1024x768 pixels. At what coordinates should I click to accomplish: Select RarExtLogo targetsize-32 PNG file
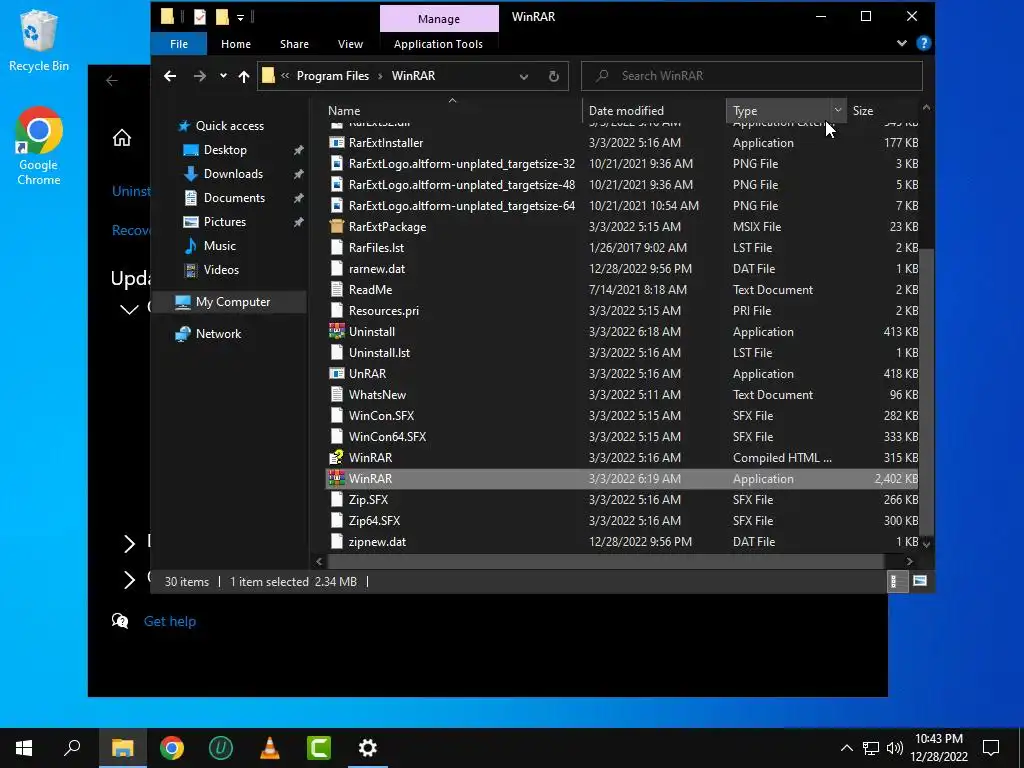tap(462, 164)
